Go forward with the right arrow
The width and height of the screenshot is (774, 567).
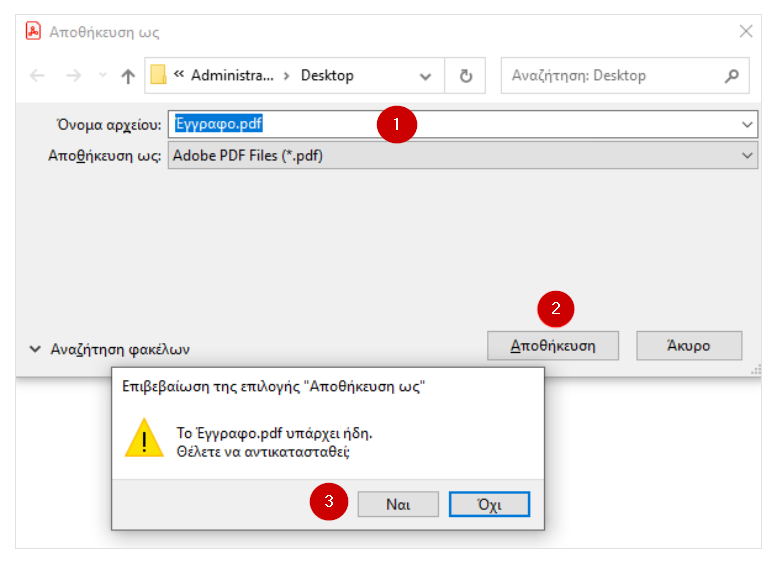tap(73, 76)
